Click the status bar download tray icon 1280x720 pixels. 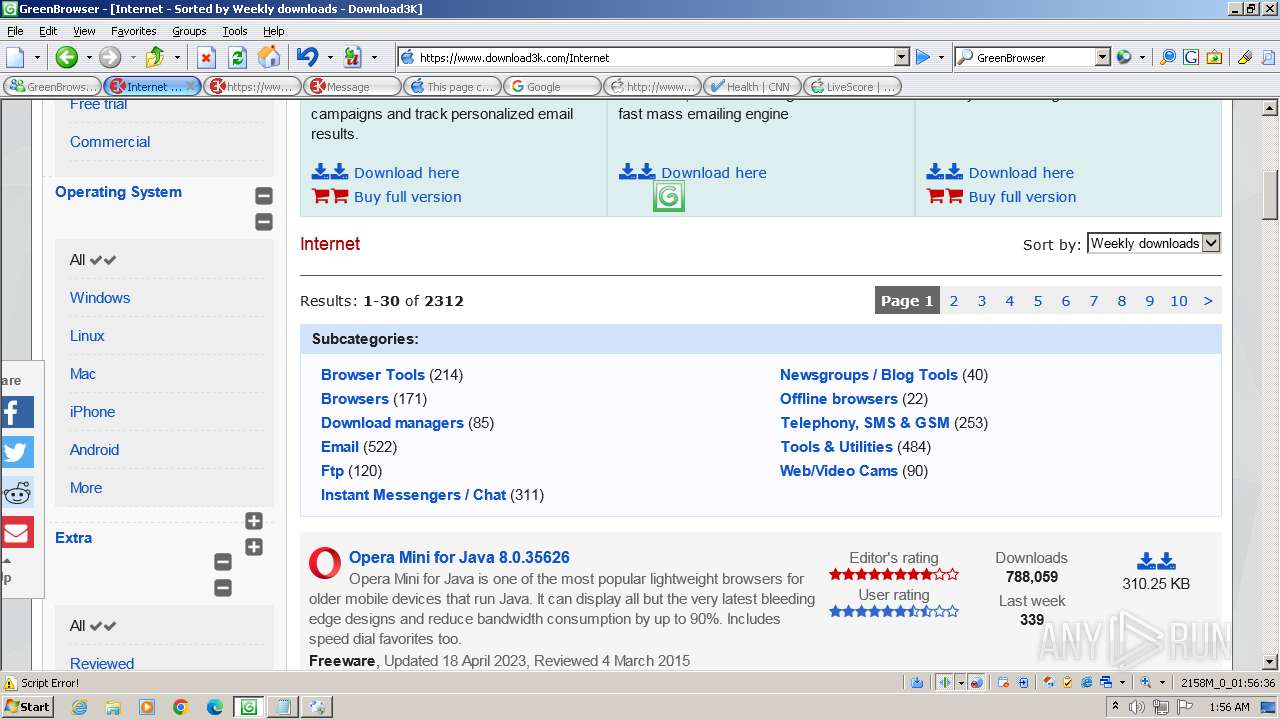coord(917,683)
